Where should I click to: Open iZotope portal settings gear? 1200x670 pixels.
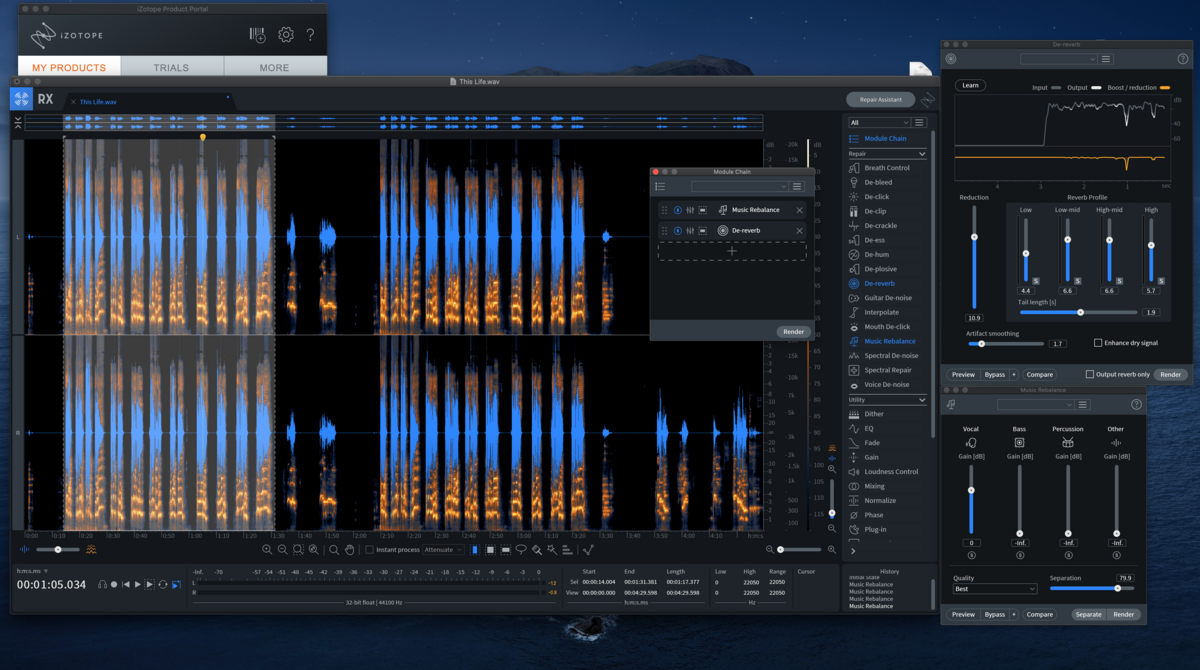[286, 36]
